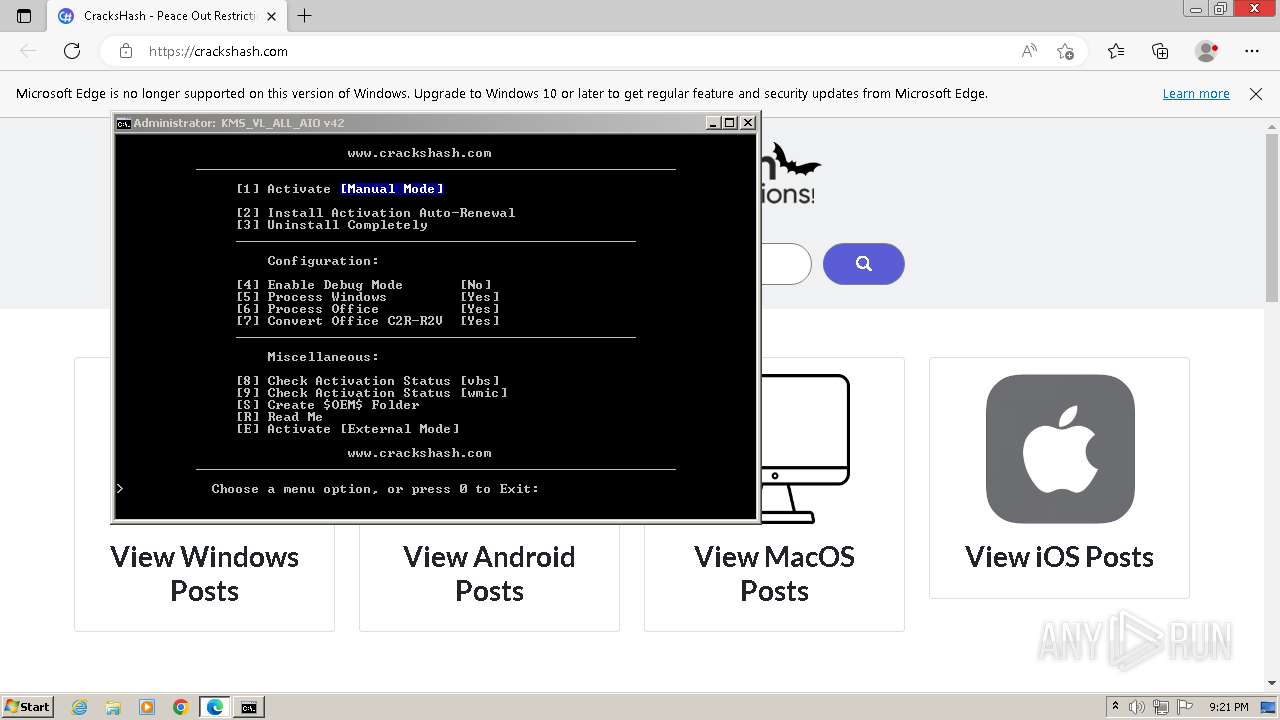Click '[R] Read Me' line

coord(279,417)
